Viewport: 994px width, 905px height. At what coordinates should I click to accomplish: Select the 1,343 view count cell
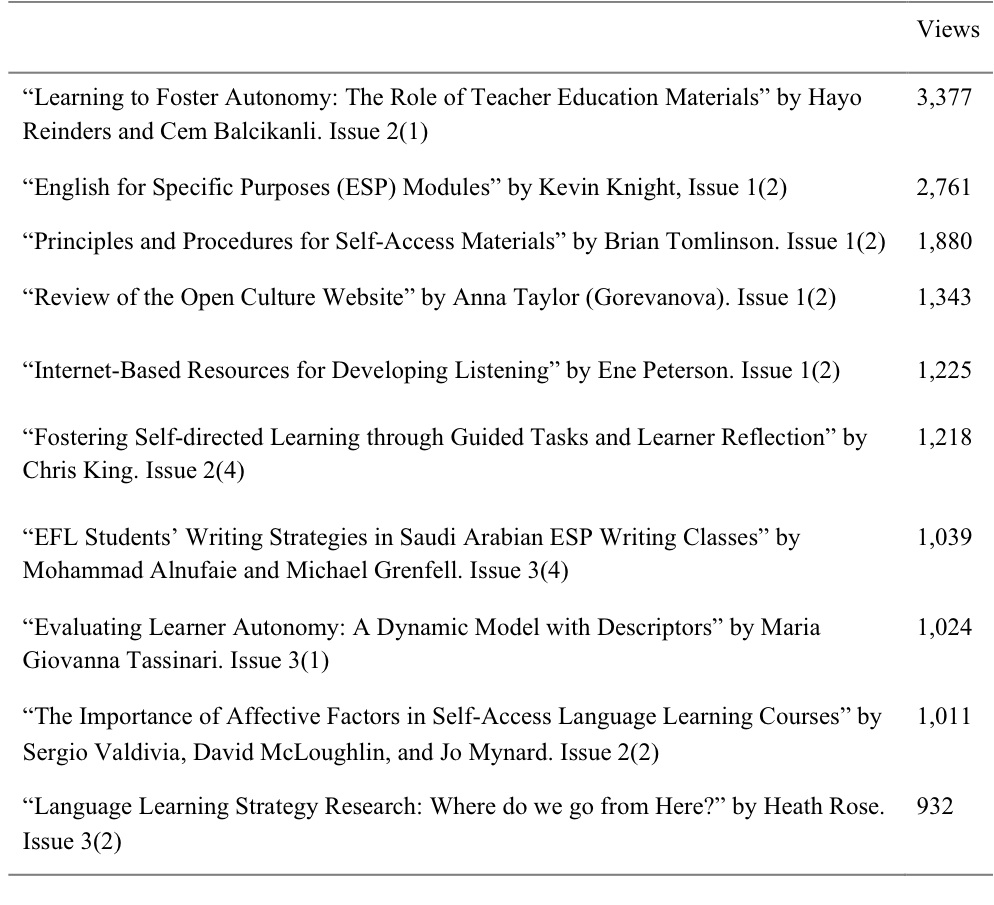click(943, 298)
